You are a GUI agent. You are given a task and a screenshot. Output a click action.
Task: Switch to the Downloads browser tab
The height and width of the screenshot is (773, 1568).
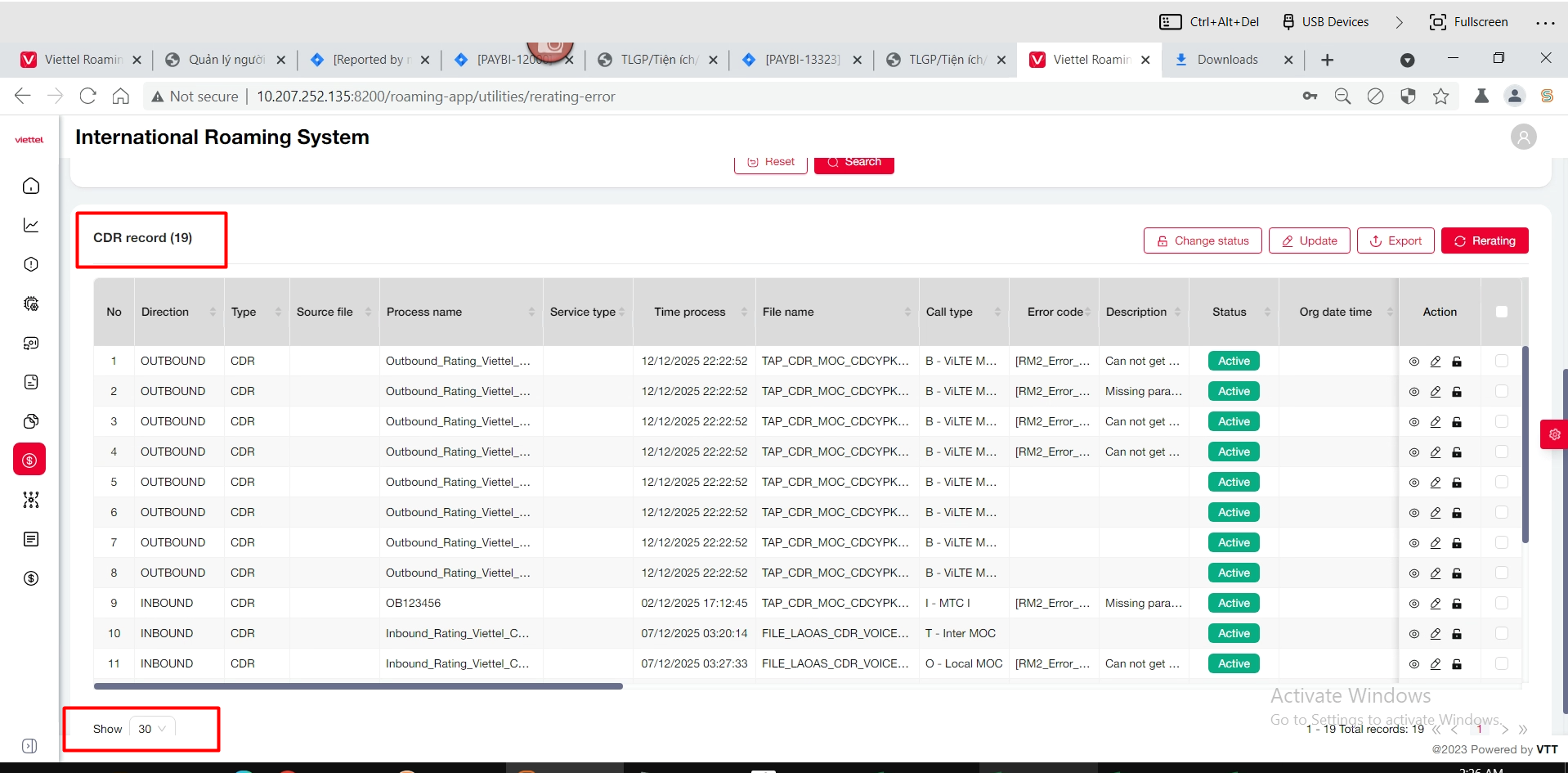coord(1226,60)
